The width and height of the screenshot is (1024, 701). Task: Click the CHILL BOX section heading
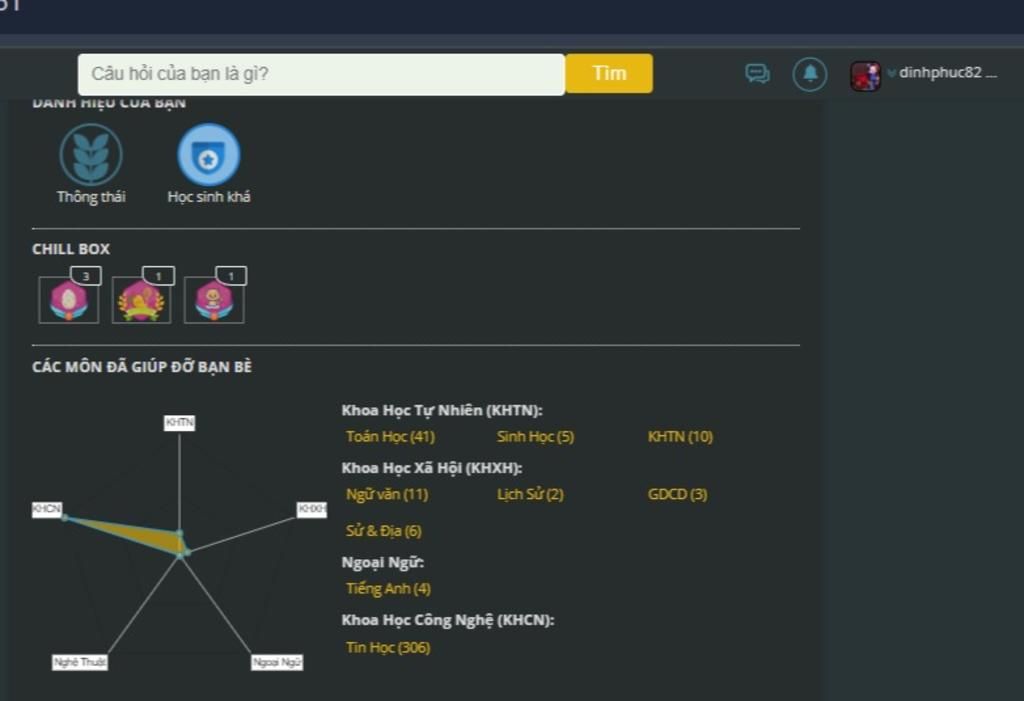pos(71,249)
